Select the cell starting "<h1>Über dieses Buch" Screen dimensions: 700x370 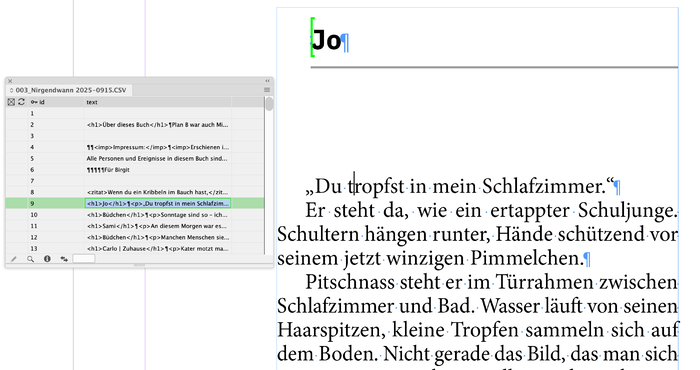click(x=158, y=125)
